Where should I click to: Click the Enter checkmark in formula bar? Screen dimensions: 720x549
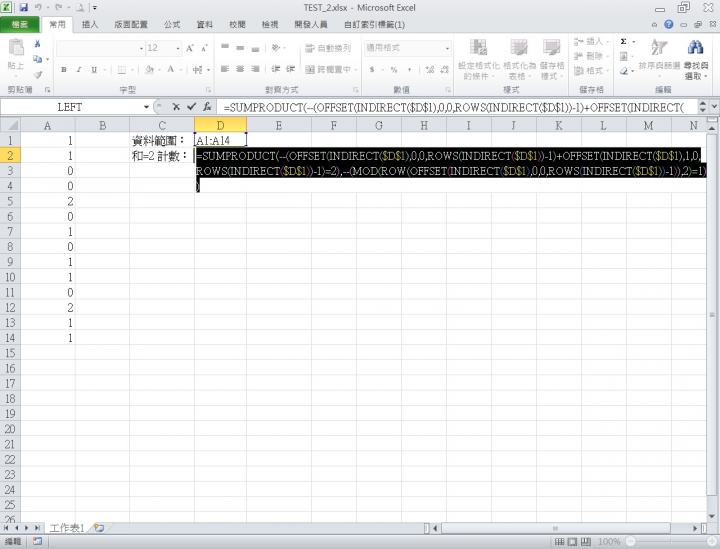click(191, 107)
